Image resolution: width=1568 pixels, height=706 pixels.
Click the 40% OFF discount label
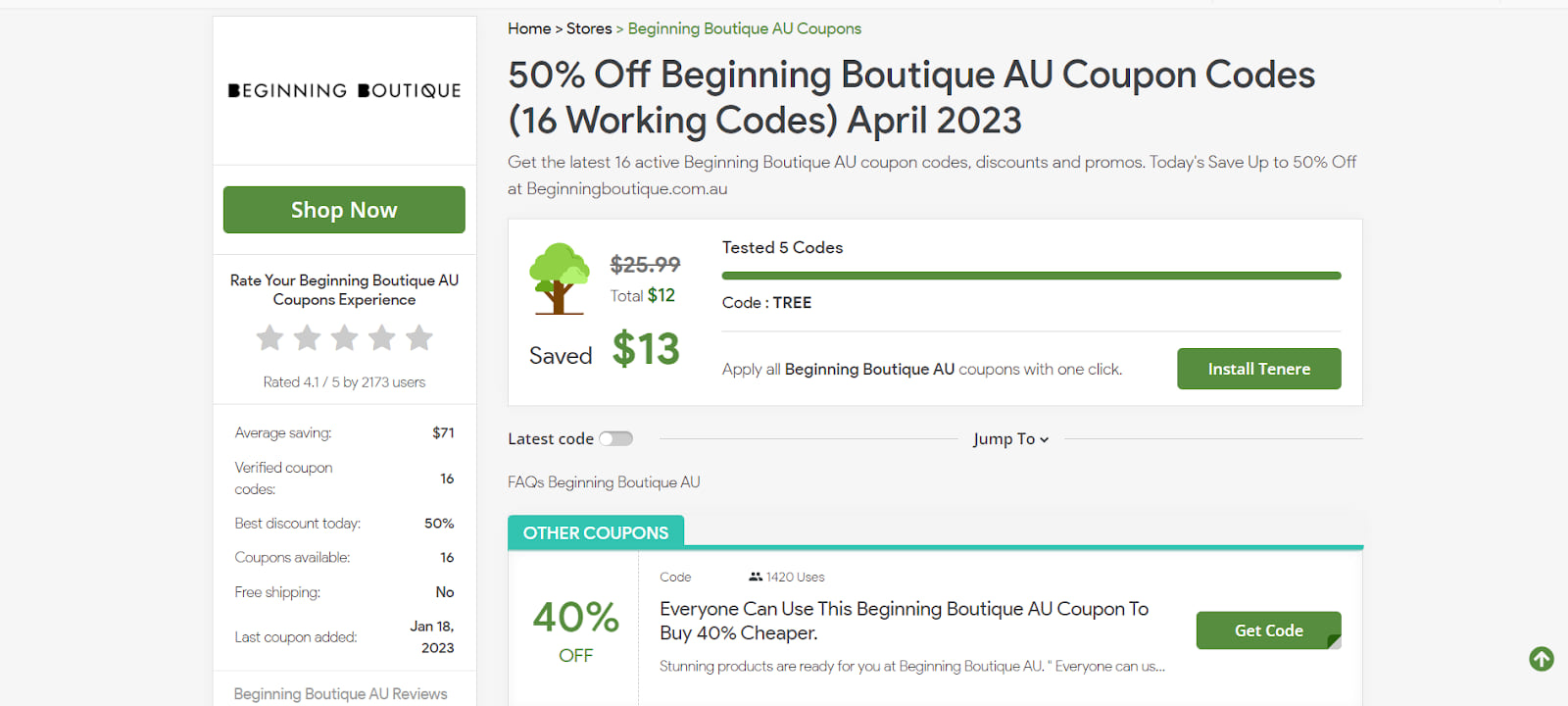(x=576, y=630)
